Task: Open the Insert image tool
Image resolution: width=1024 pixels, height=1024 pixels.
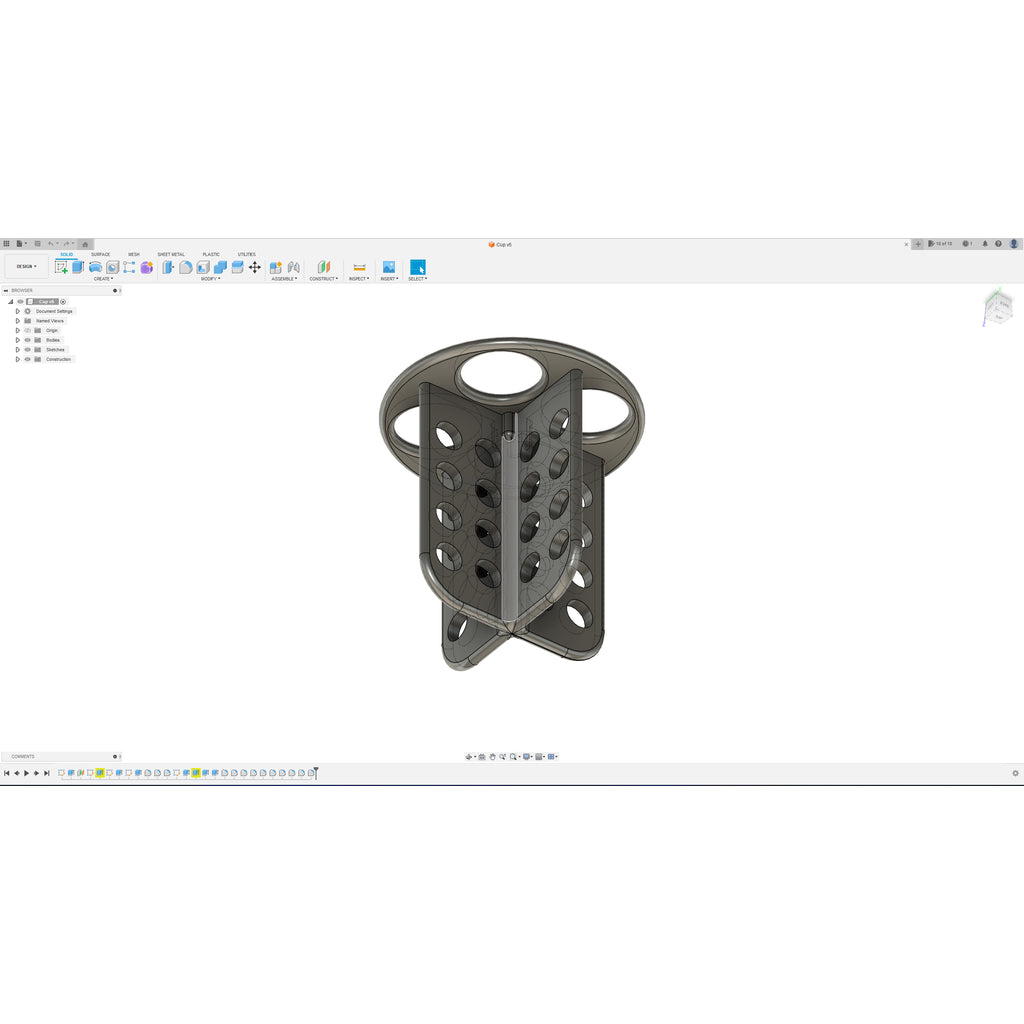Action: click(389, 267)
